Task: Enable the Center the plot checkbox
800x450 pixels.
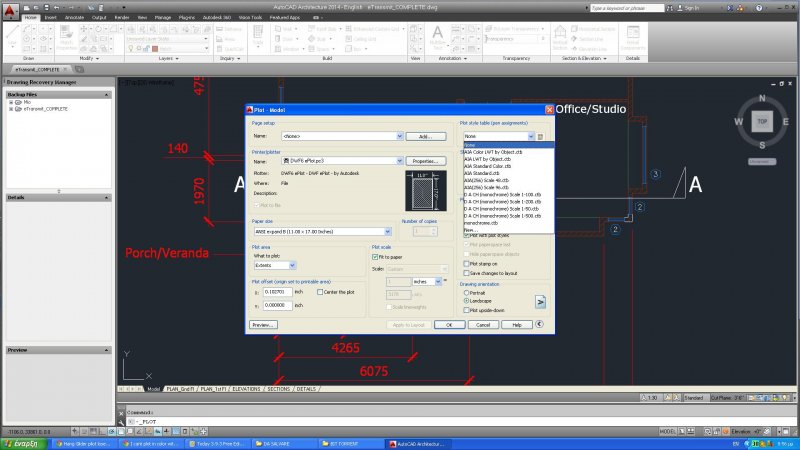Action: [x=320, y=292]
